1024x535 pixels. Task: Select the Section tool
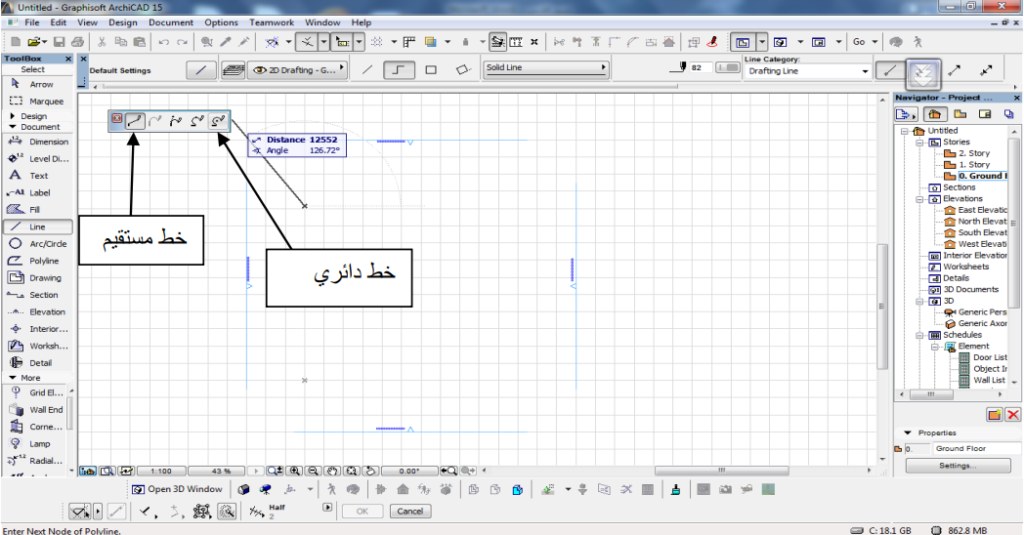(x=37, y=295)
